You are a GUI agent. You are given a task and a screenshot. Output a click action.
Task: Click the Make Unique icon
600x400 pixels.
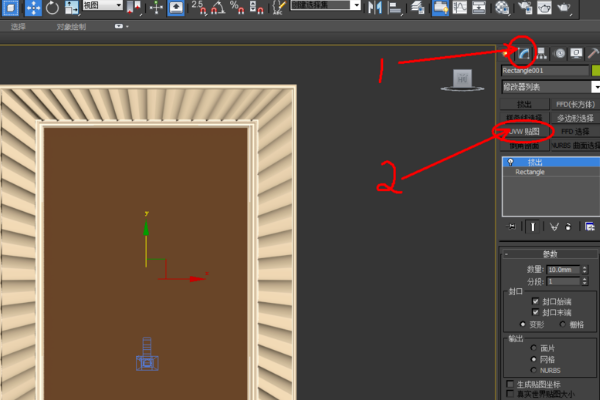point(554,227)
